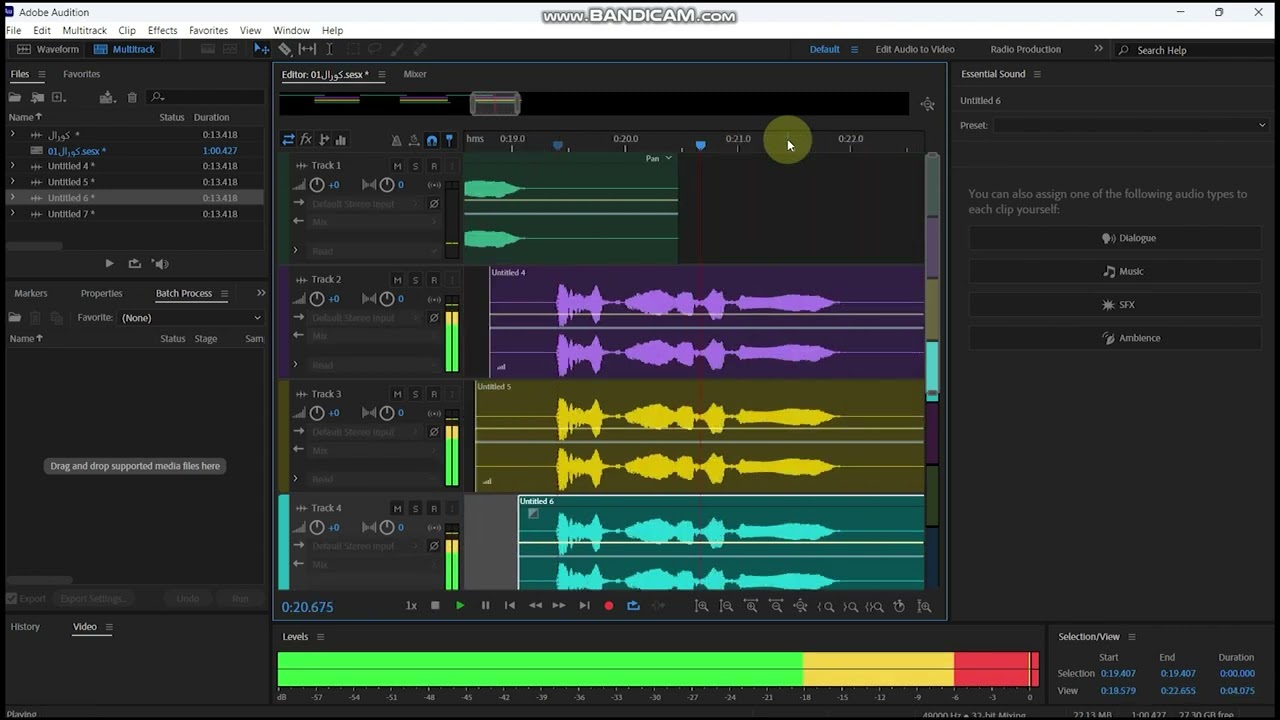This screenshot has height=720, width=1280.
Task: Arm Track 3 for record with R button
Action: pos(433,394)
